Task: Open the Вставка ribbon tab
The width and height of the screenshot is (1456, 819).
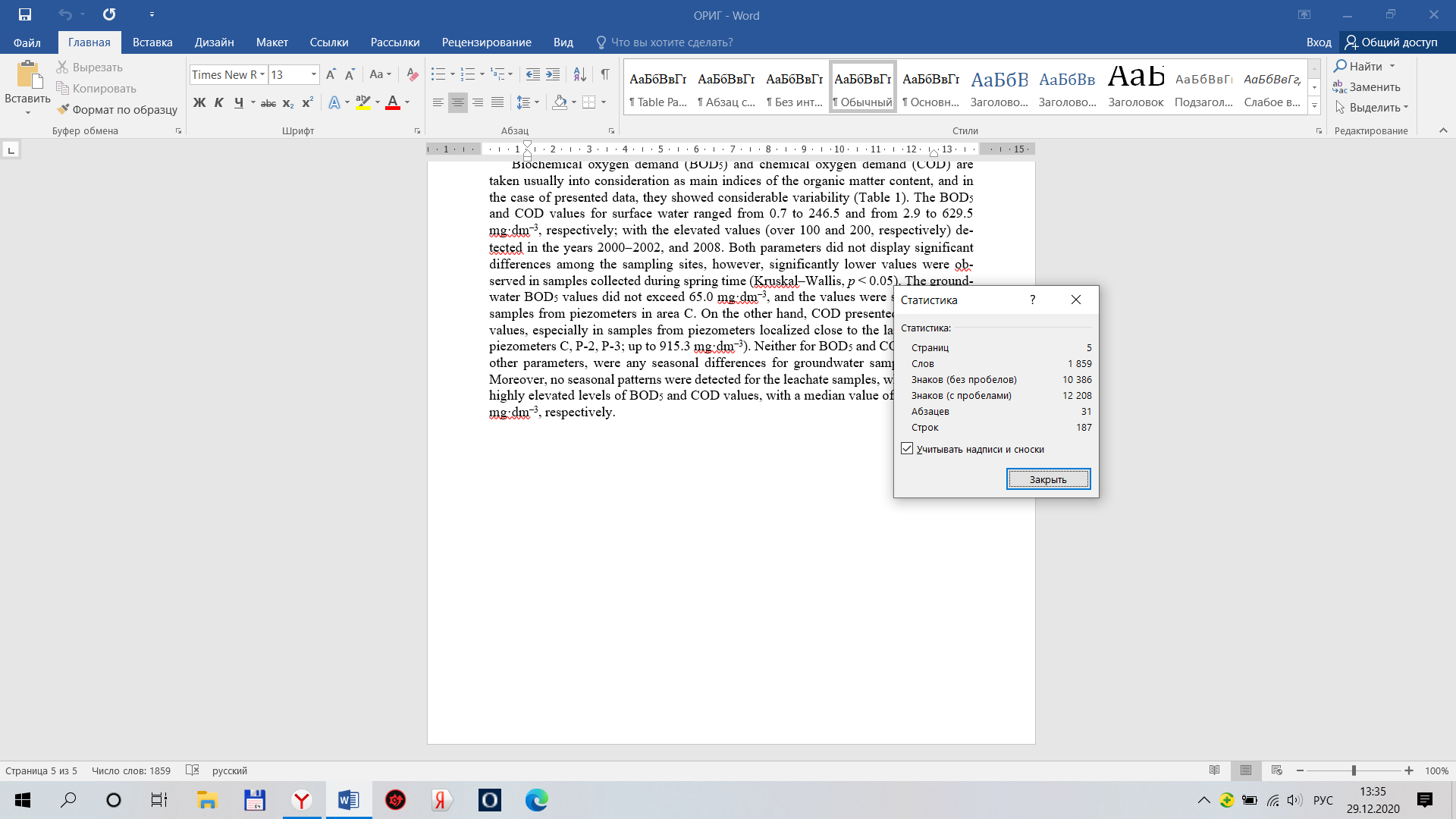Action: tap(152, 42)
